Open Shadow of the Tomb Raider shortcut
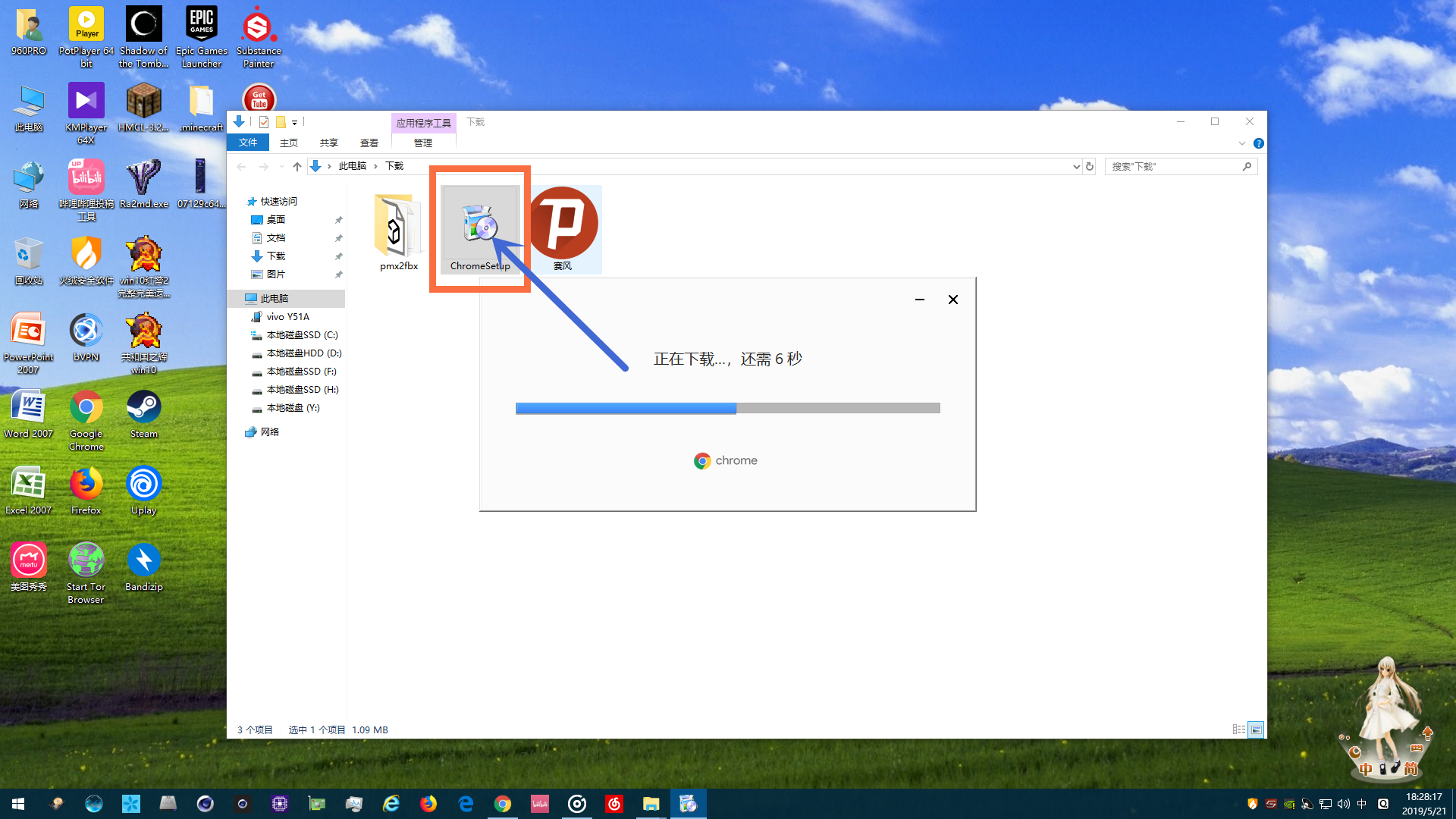1456x819 pixels. 143,36
